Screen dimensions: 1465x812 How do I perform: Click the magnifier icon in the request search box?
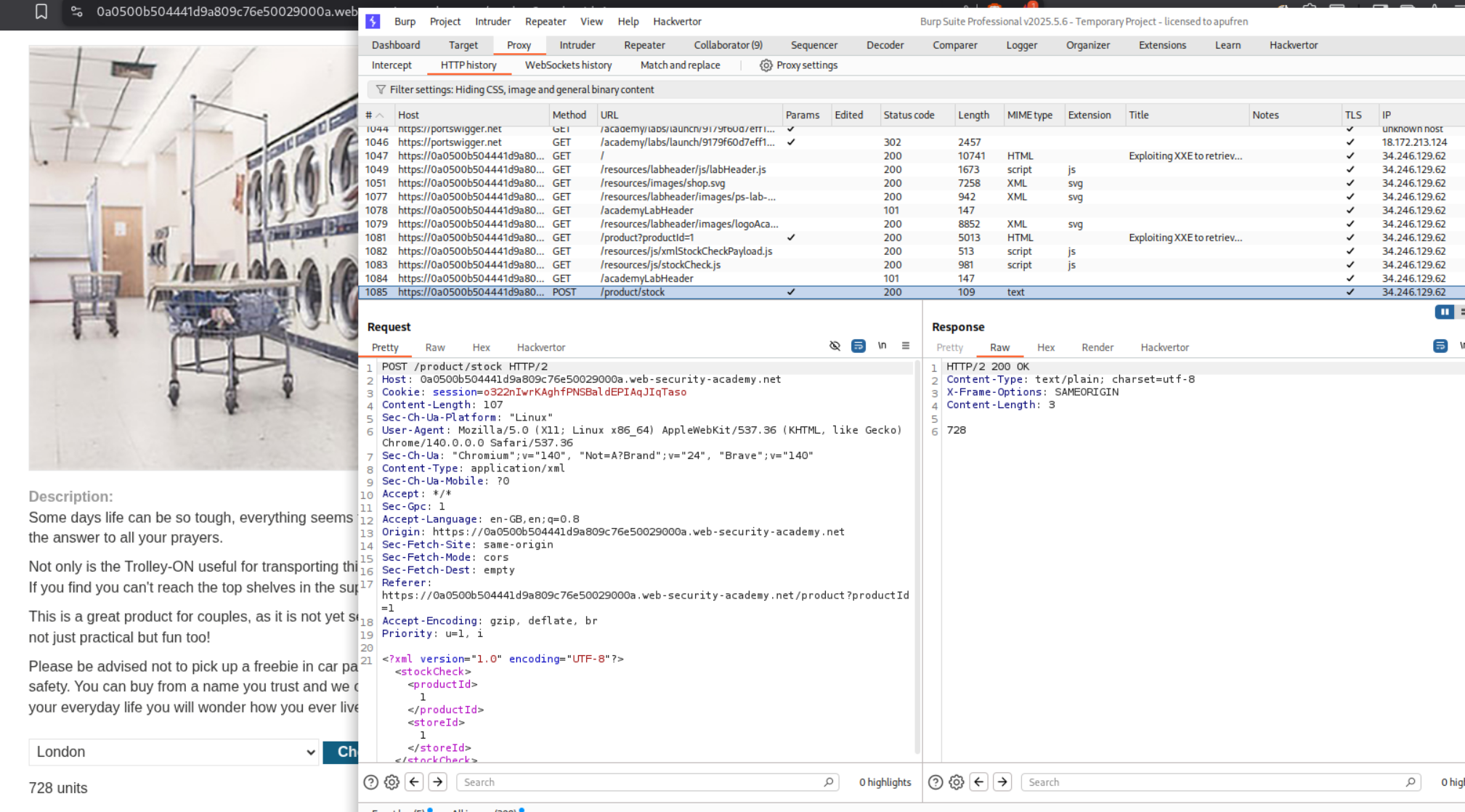tap(829, 782)
